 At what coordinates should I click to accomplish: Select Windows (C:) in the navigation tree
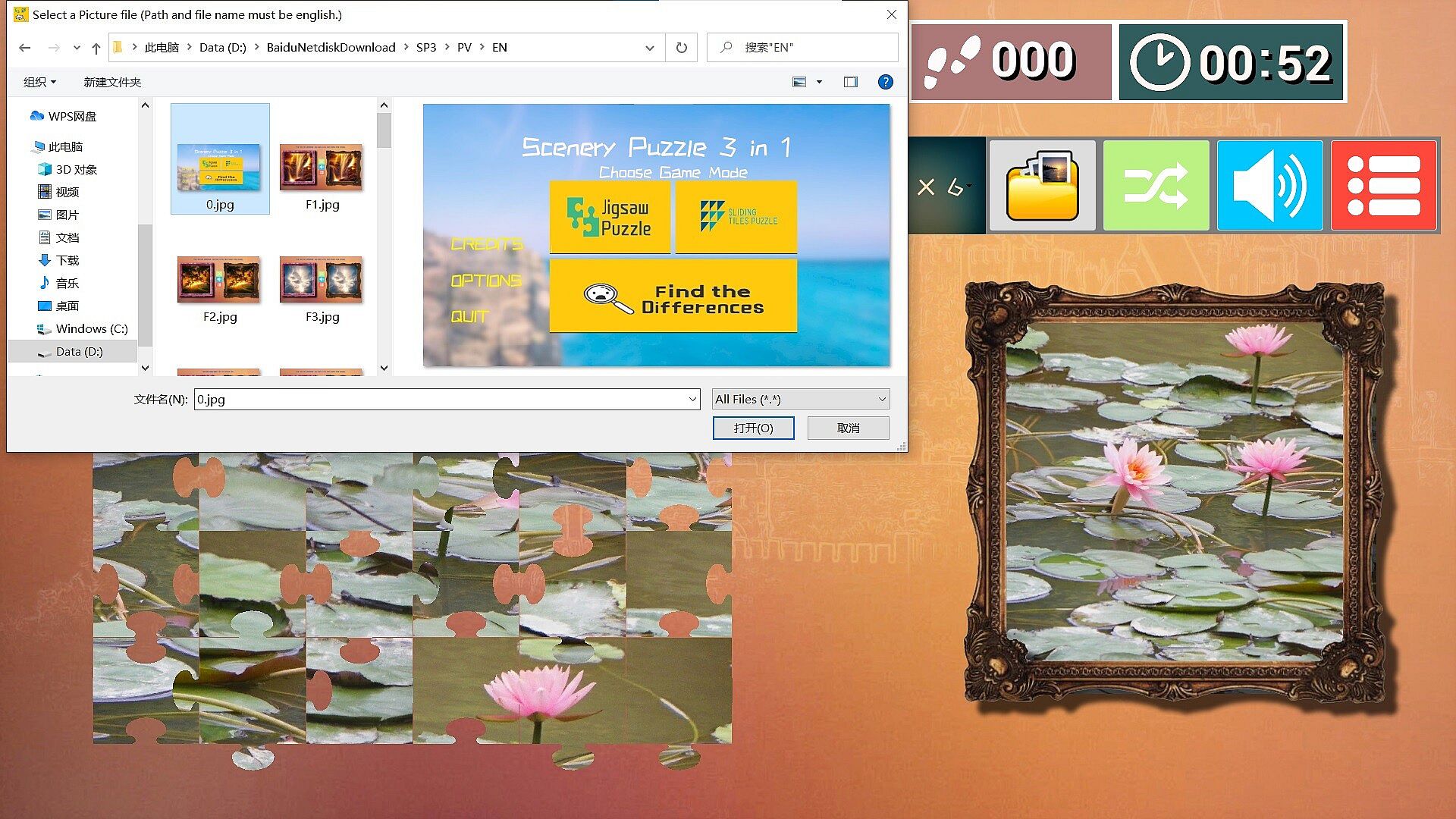91,328
